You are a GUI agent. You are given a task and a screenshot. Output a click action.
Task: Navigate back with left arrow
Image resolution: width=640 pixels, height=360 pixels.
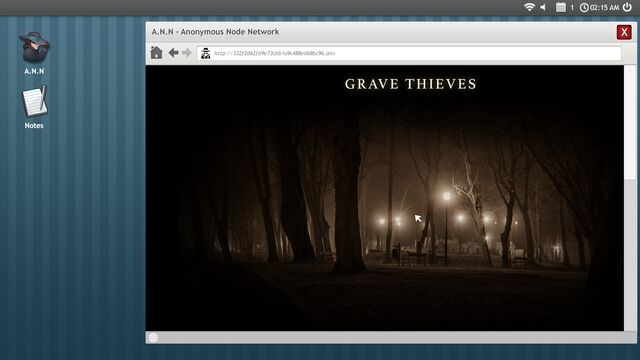173,53
